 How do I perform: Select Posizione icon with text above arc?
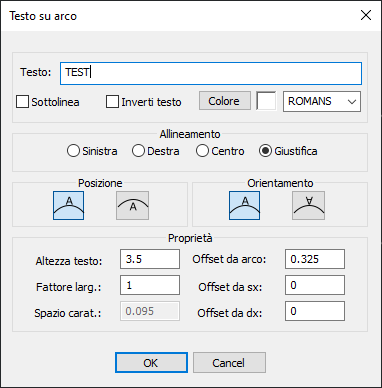pyautogui.click(x=68, y=205)
